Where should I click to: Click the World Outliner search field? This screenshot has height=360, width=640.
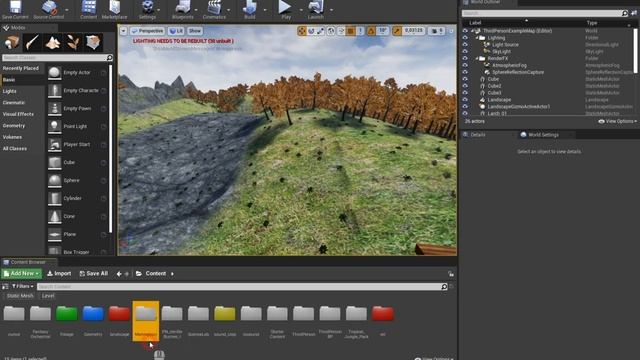545,13
